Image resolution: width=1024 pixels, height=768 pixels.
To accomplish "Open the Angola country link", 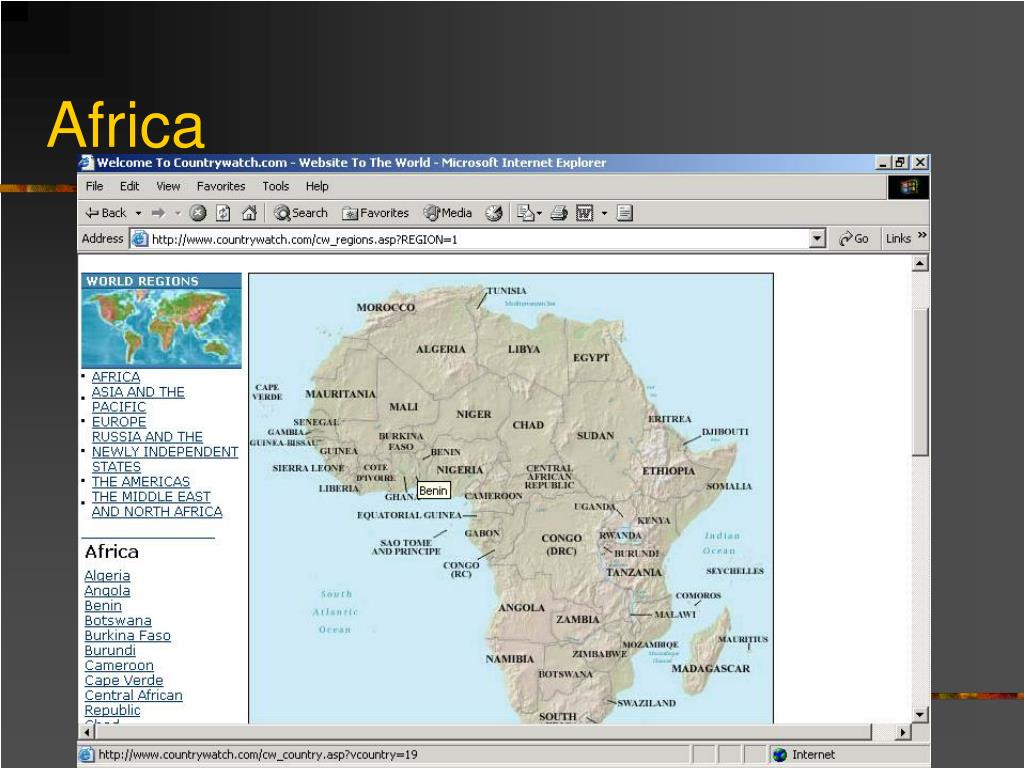I will (107, 590).
